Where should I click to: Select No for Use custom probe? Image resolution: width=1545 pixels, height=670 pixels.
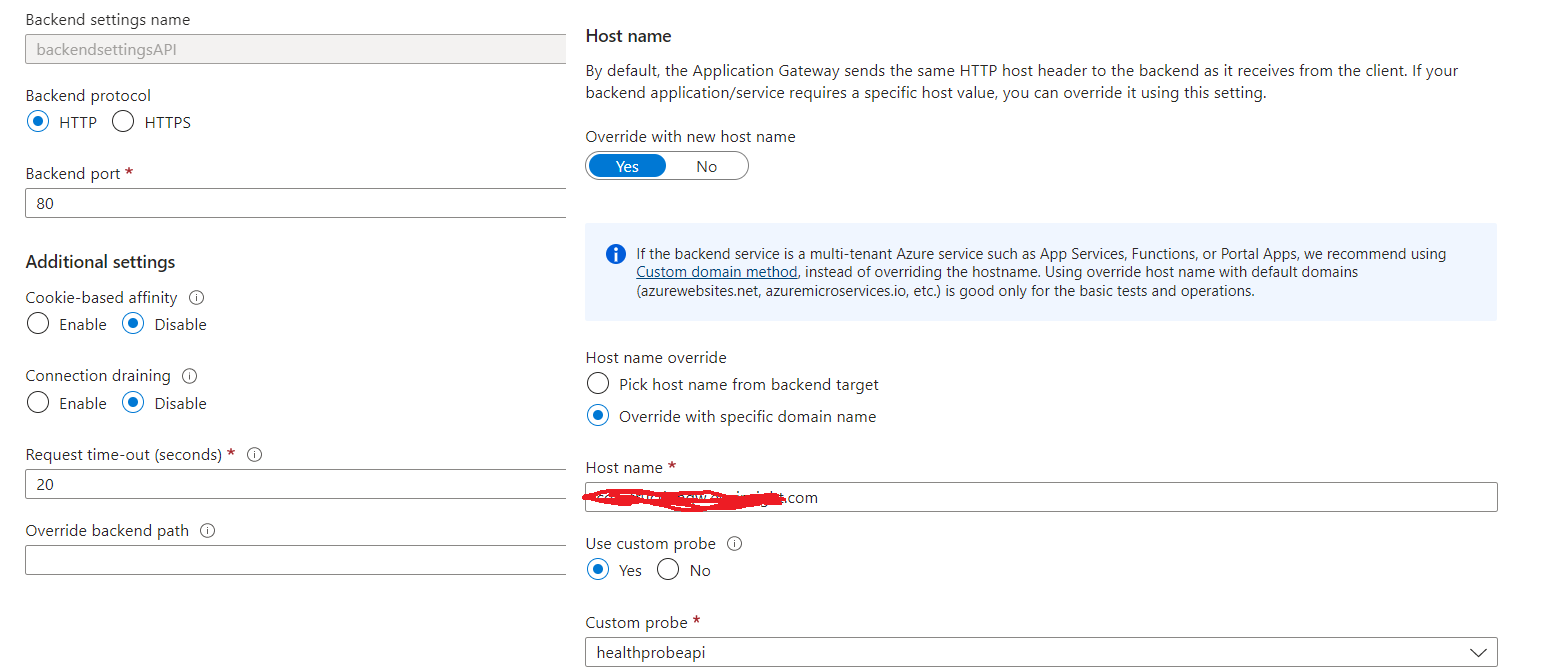668,570
